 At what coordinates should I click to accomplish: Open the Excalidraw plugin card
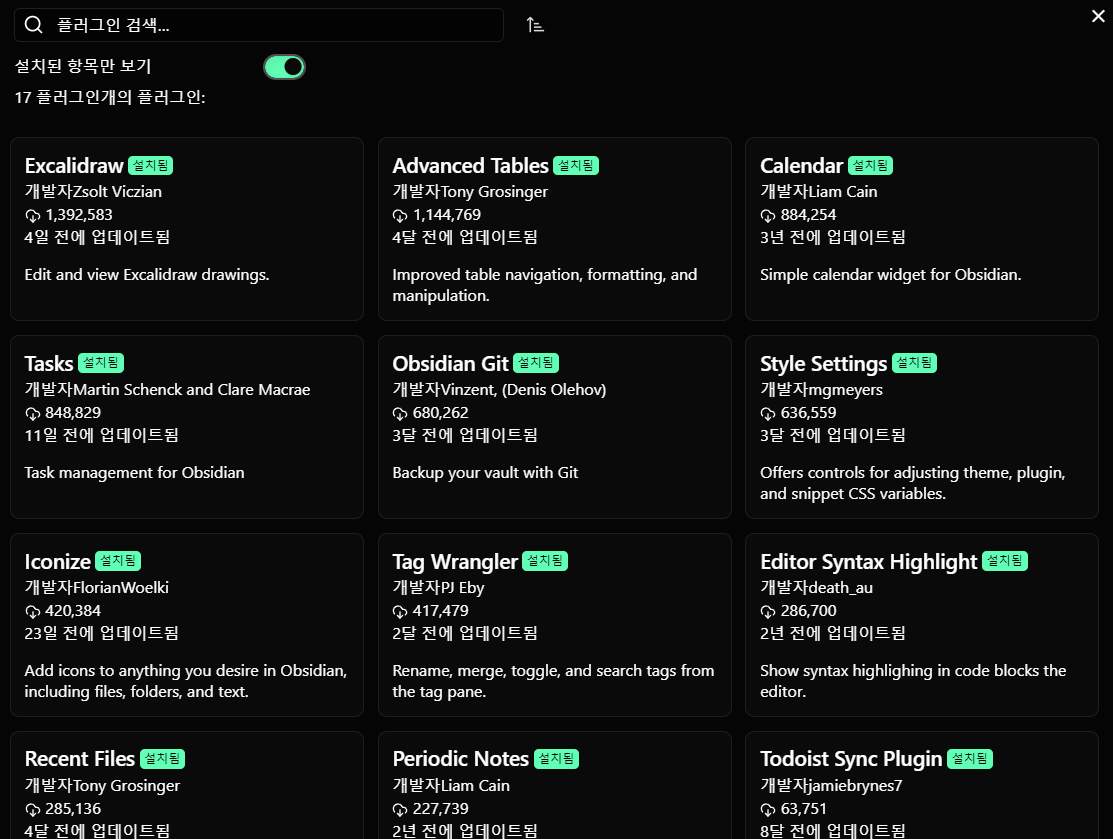coord(187,229)
